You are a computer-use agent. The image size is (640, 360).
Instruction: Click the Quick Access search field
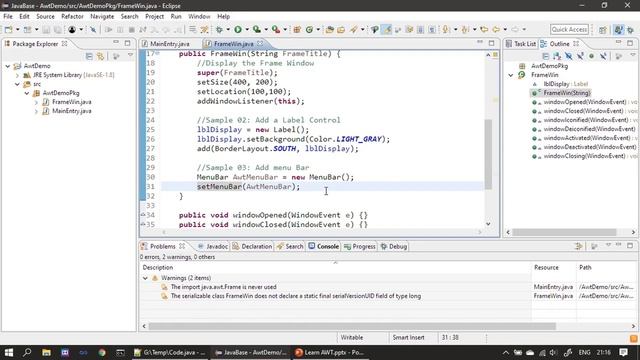click(569, 29)
